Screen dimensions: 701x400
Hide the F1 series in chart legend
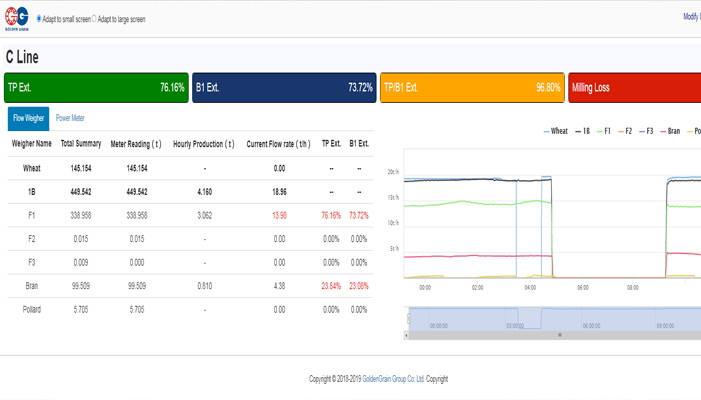[604, 131]
